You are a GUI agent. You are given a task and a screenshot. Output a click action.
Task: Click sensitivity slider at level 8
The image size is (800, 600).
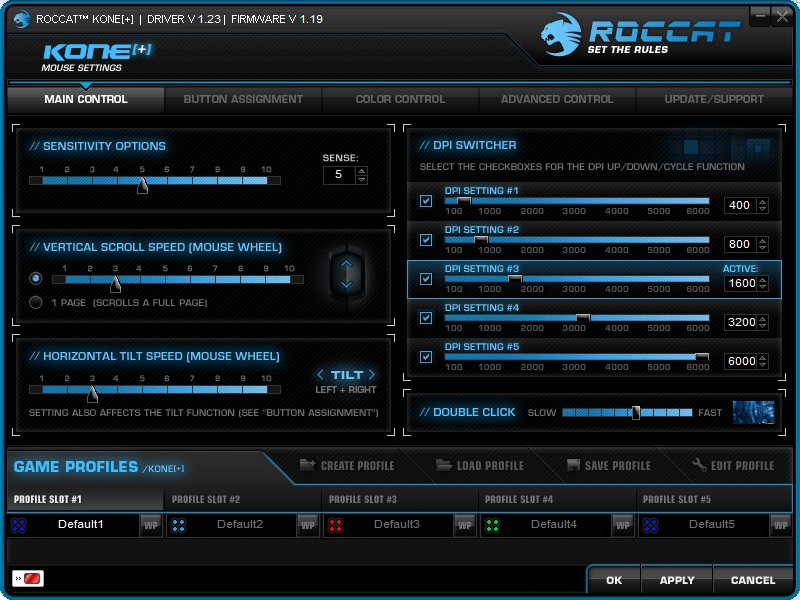click(x=217, y=180)
